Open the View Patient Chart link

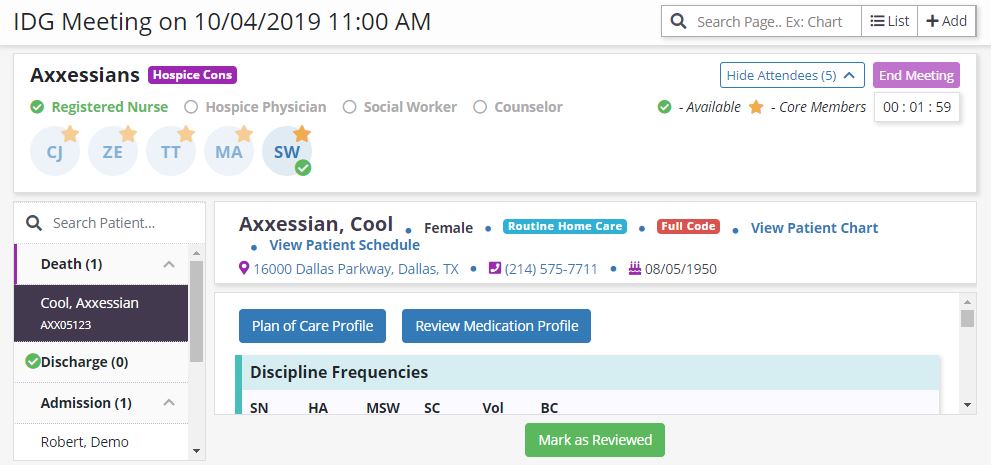pyautogui.click(x=814, y=228)
